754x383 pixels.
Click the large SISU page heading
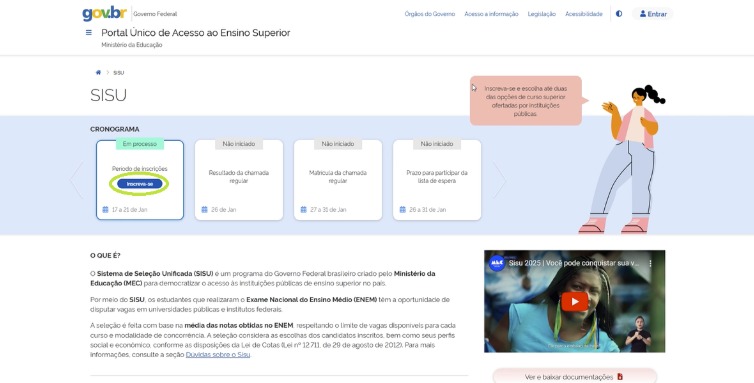108,95
